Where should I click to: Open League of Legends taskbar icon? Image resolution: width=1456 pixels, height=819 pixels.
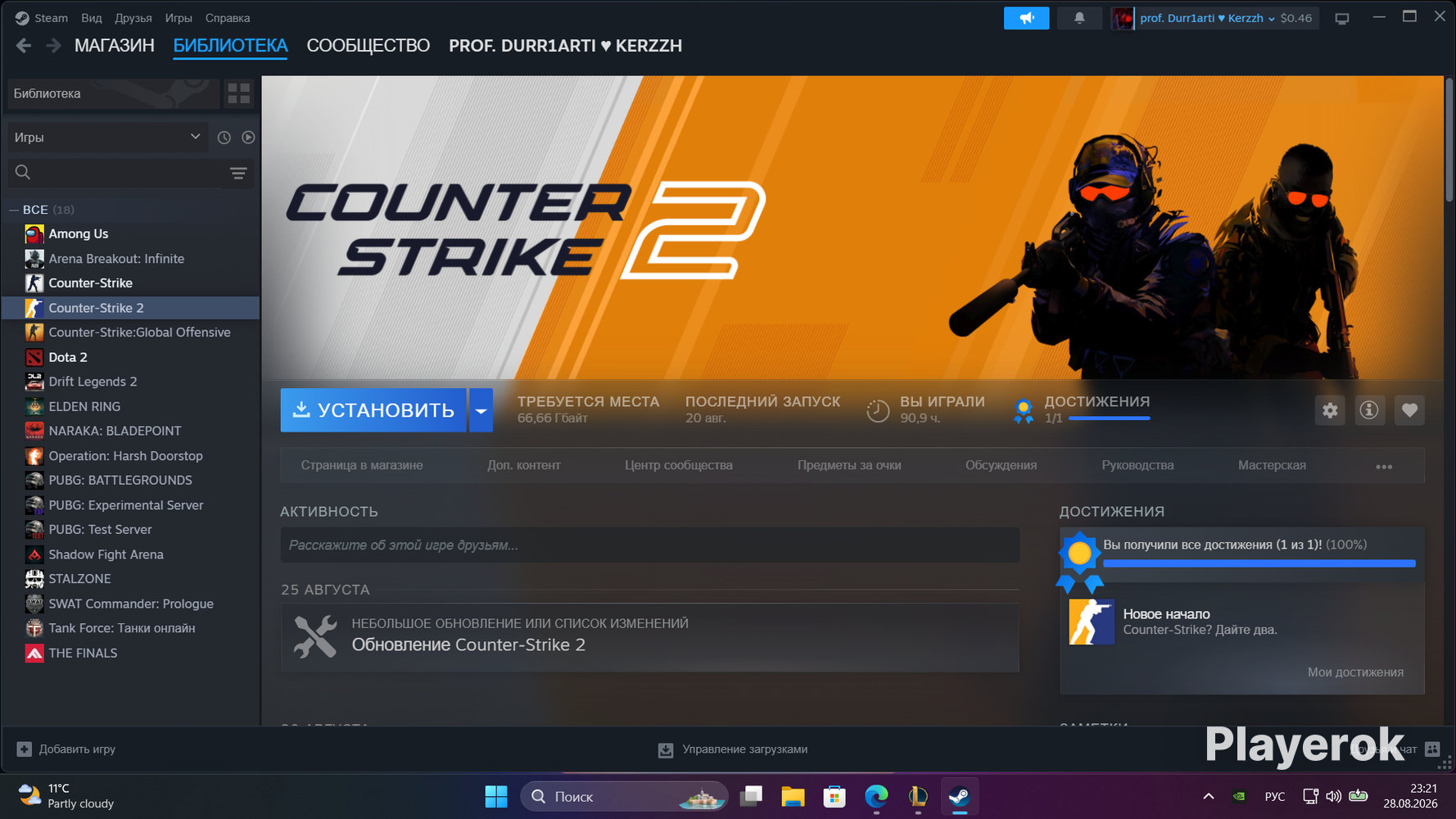(x=918, y=796)
